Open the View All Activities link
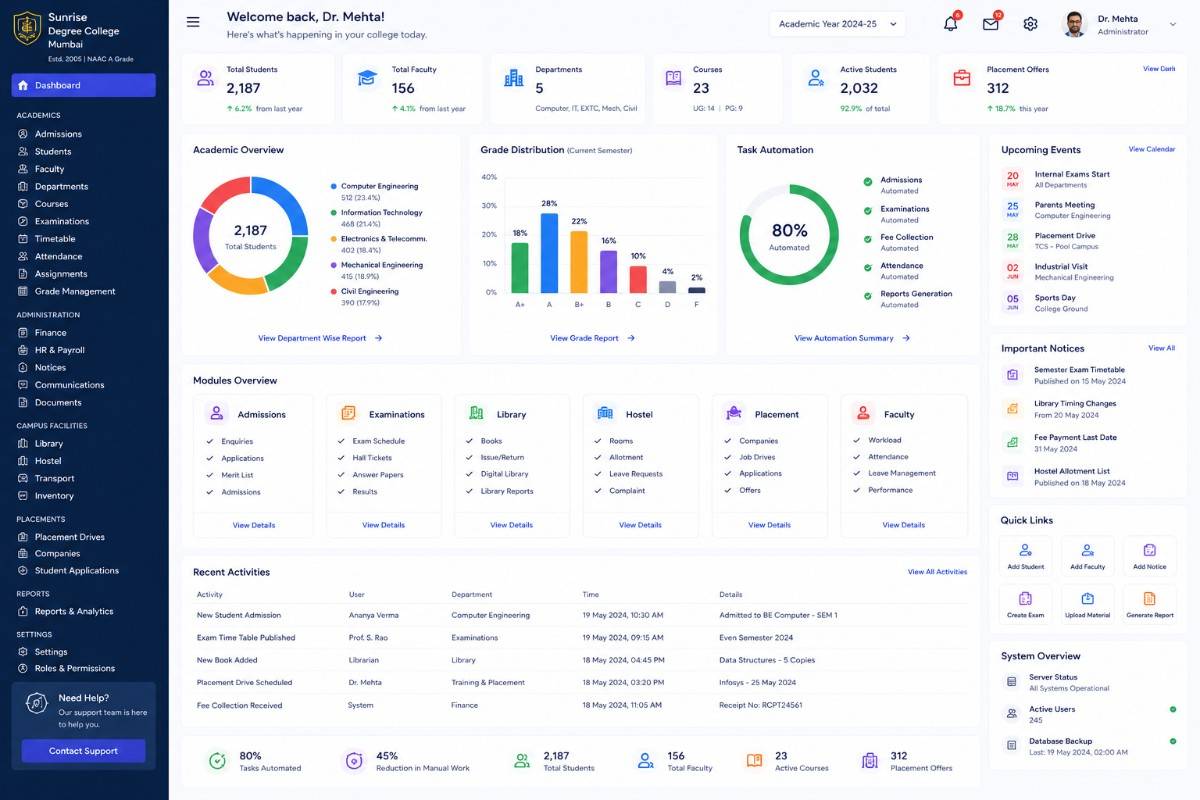The image size is (1200, 800). click(x=937, y=572)
